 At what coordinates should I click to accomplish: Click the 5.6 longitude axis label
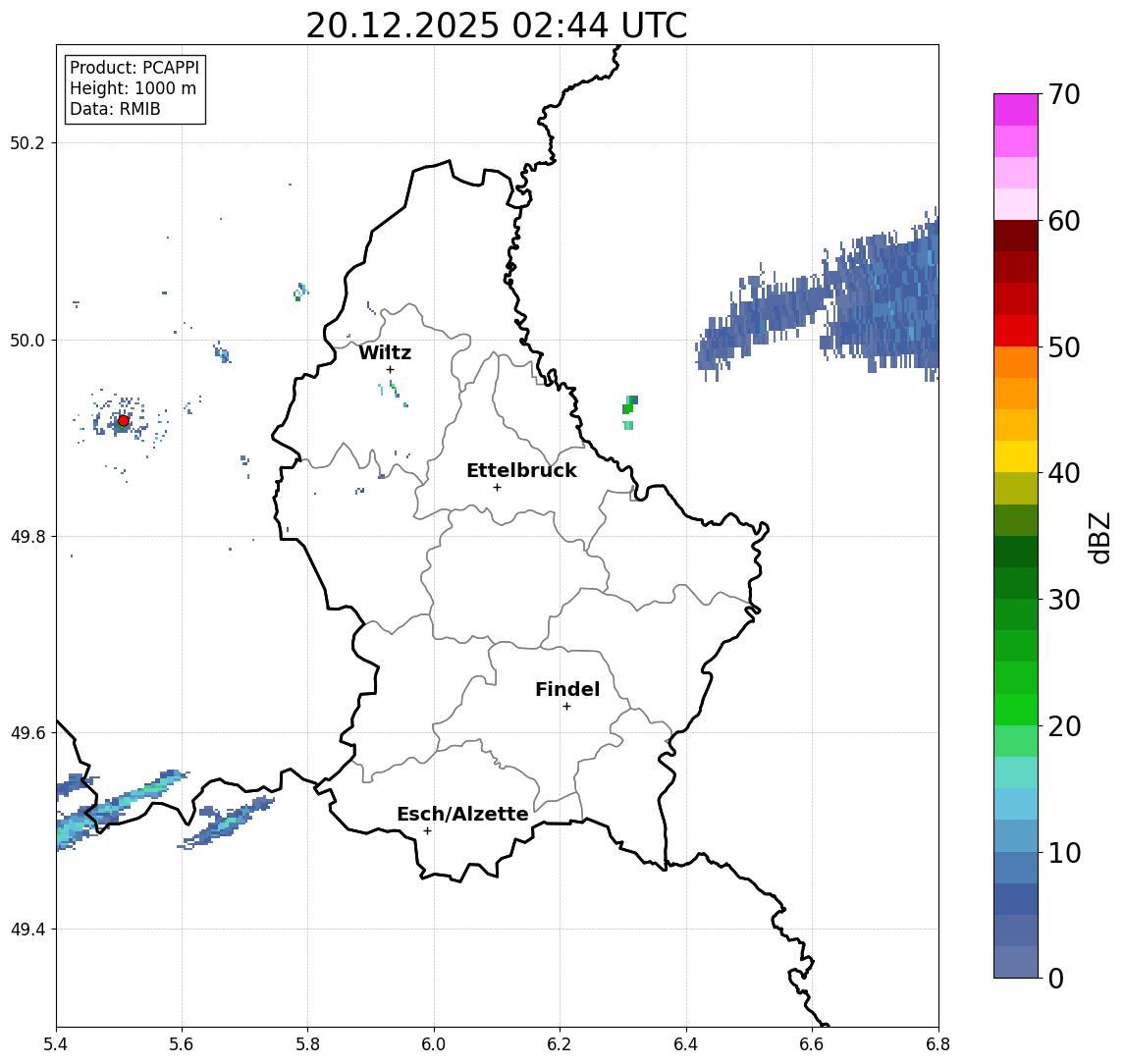point(182,1044)
